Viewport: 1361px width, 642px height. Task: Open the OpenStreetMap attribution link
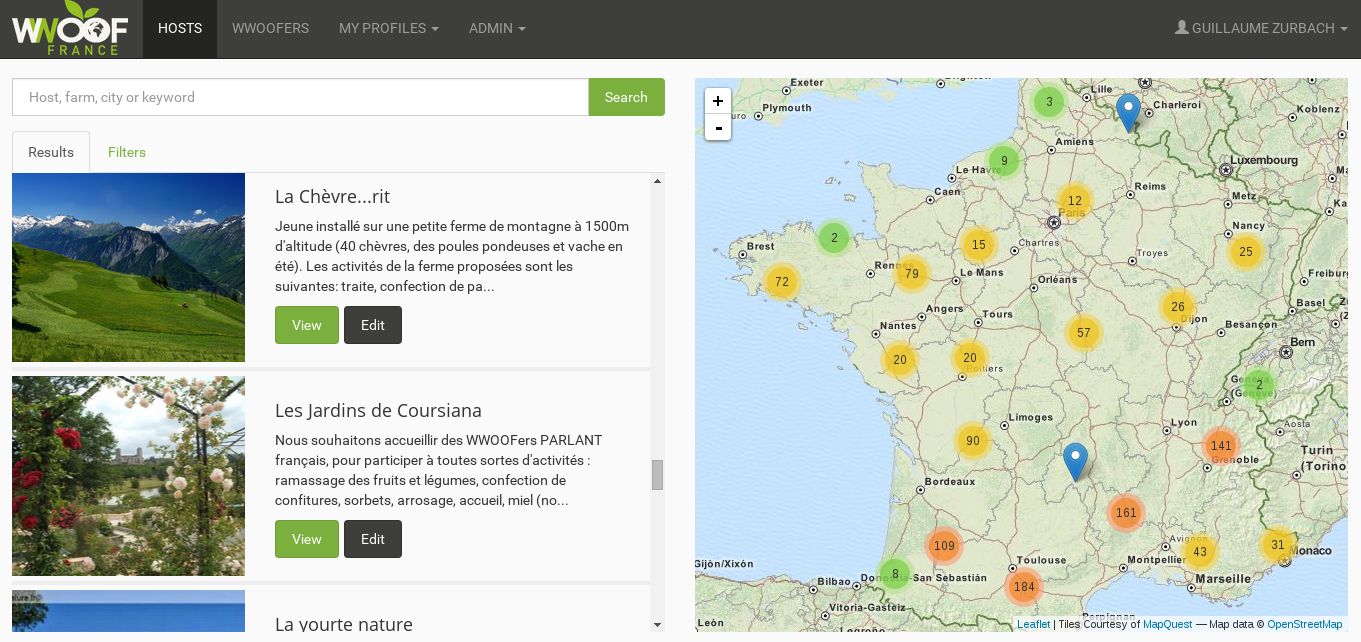[1305, 624]
